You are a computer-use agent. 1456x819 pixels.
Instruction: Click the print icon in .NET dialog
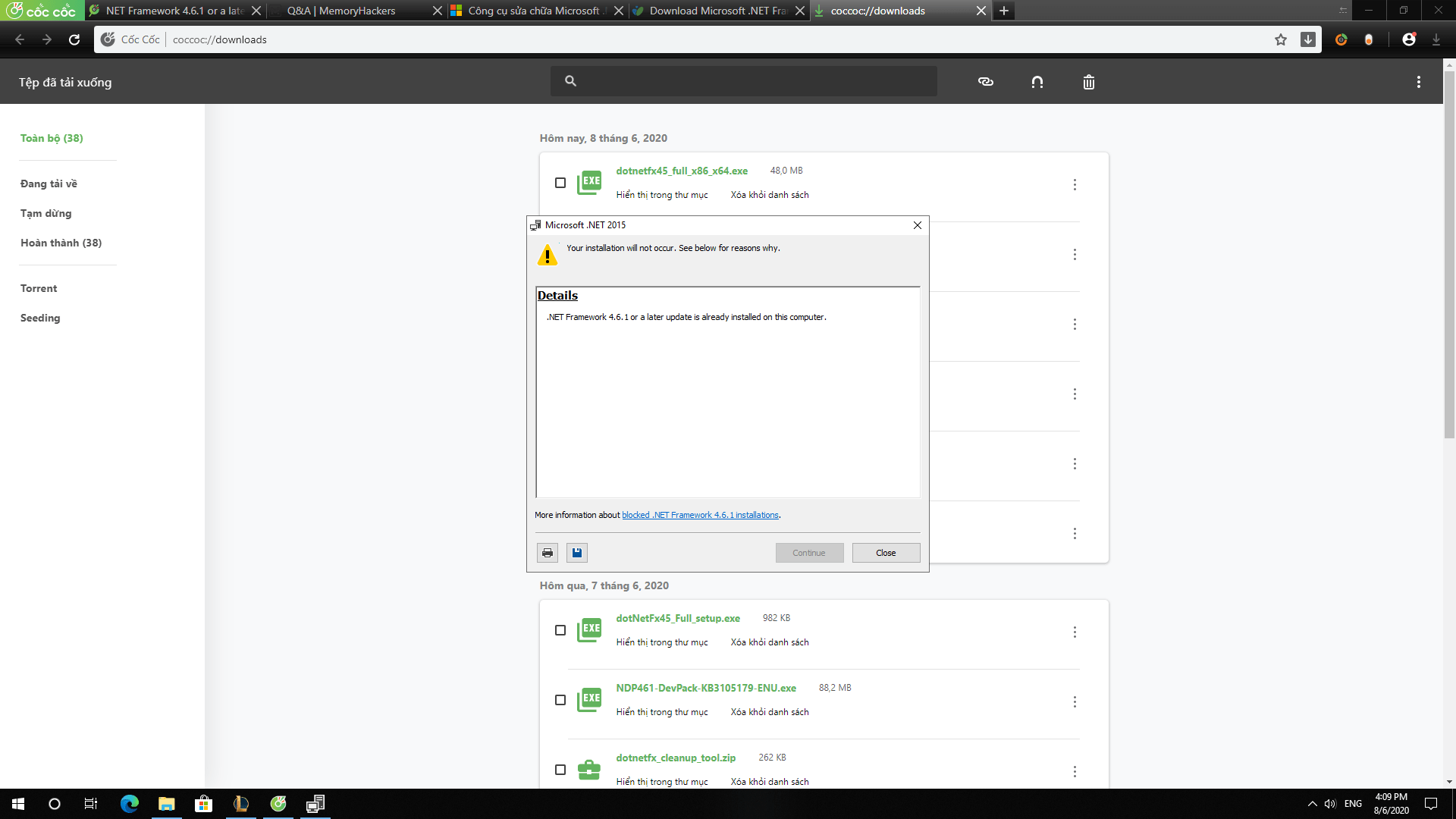click(548, 553)
